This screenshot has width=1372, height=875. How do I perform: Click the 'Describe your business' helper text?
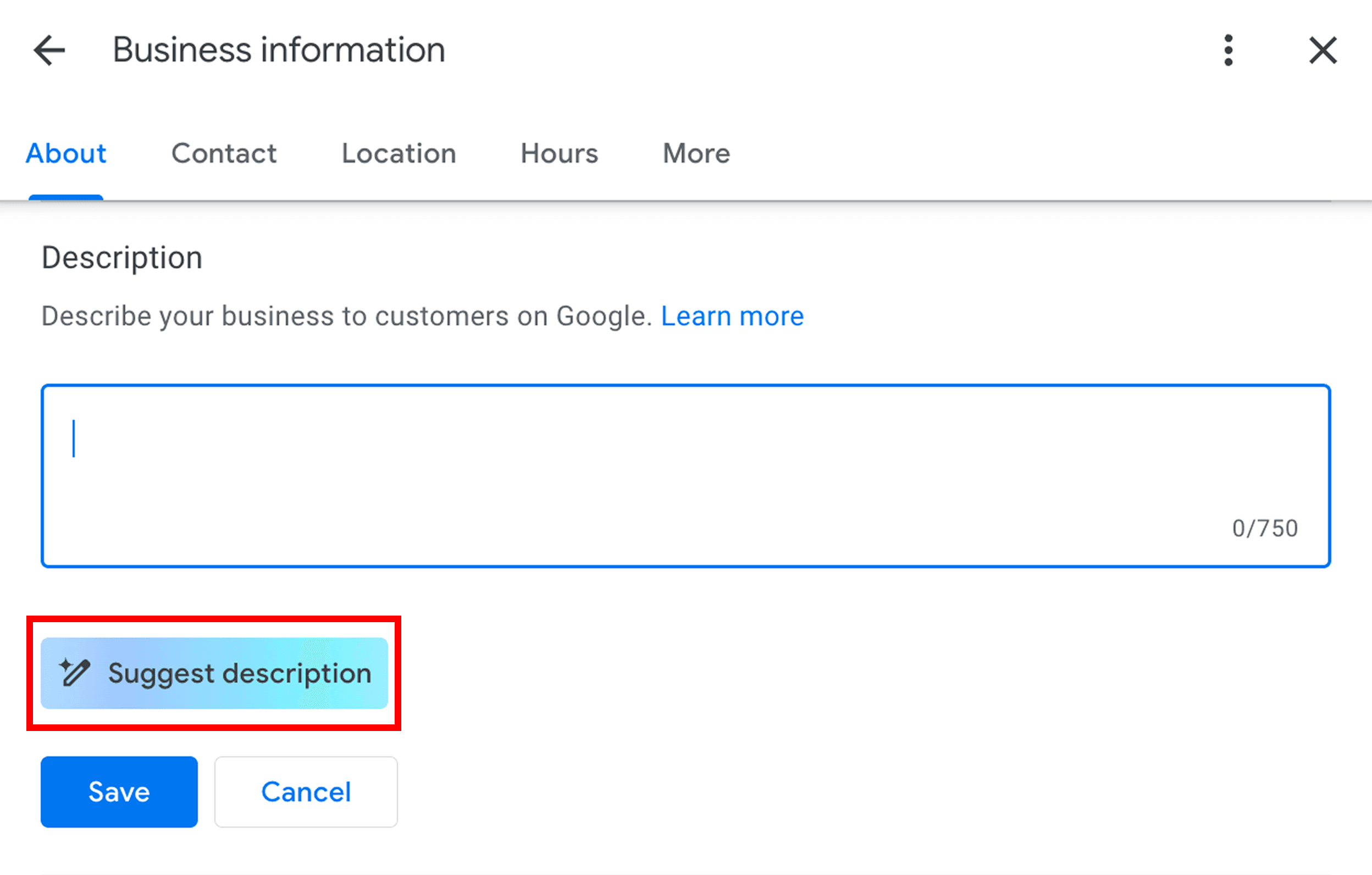pos(346,316)
